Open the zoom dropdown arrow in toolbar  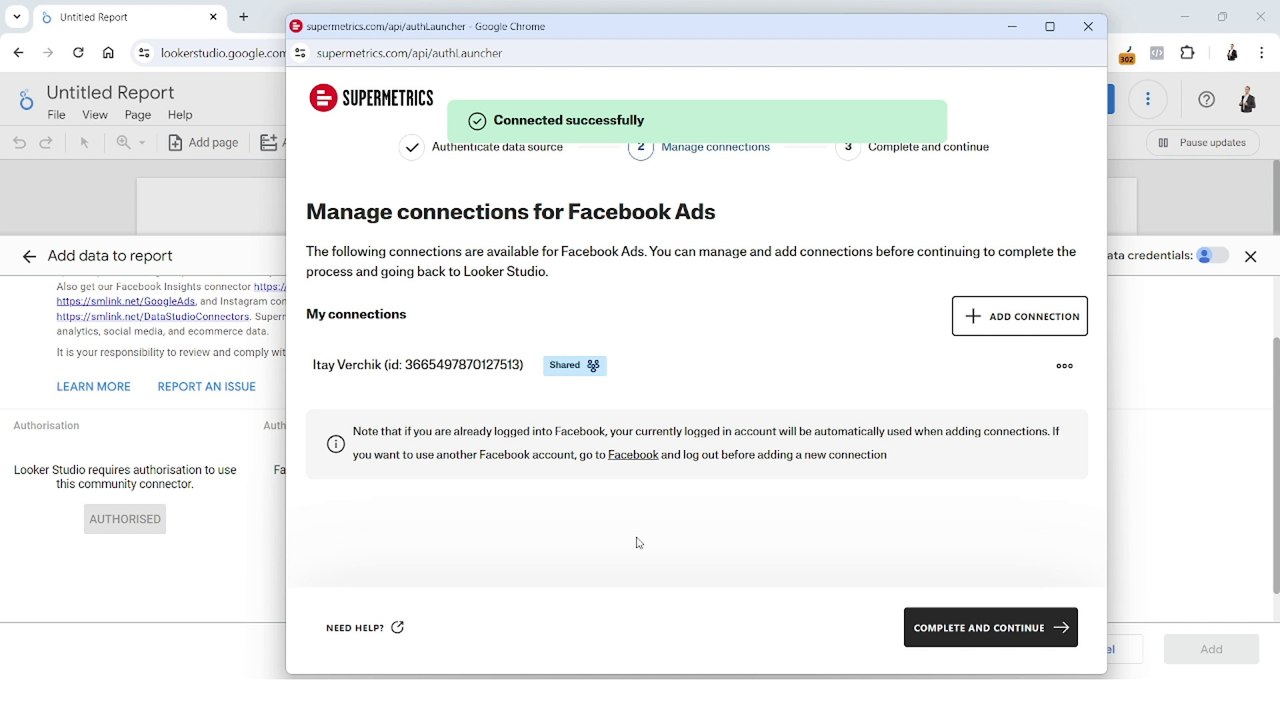tap(142, 143)
